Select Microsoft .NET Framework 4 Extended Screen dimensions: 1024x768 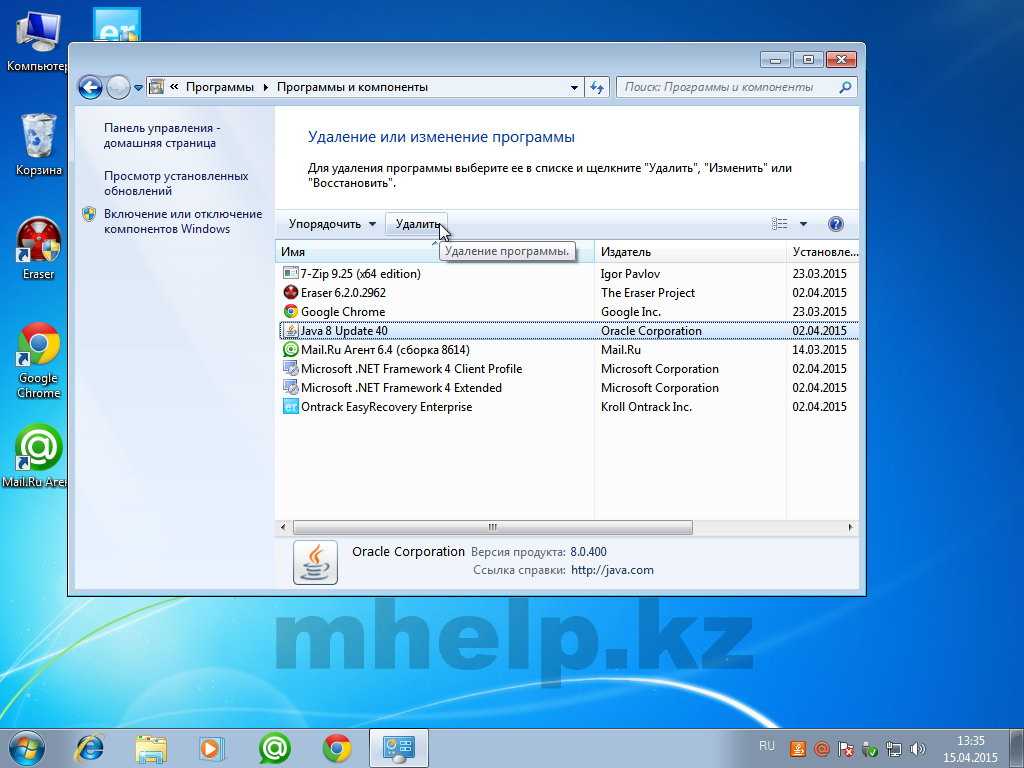[569, 387]
